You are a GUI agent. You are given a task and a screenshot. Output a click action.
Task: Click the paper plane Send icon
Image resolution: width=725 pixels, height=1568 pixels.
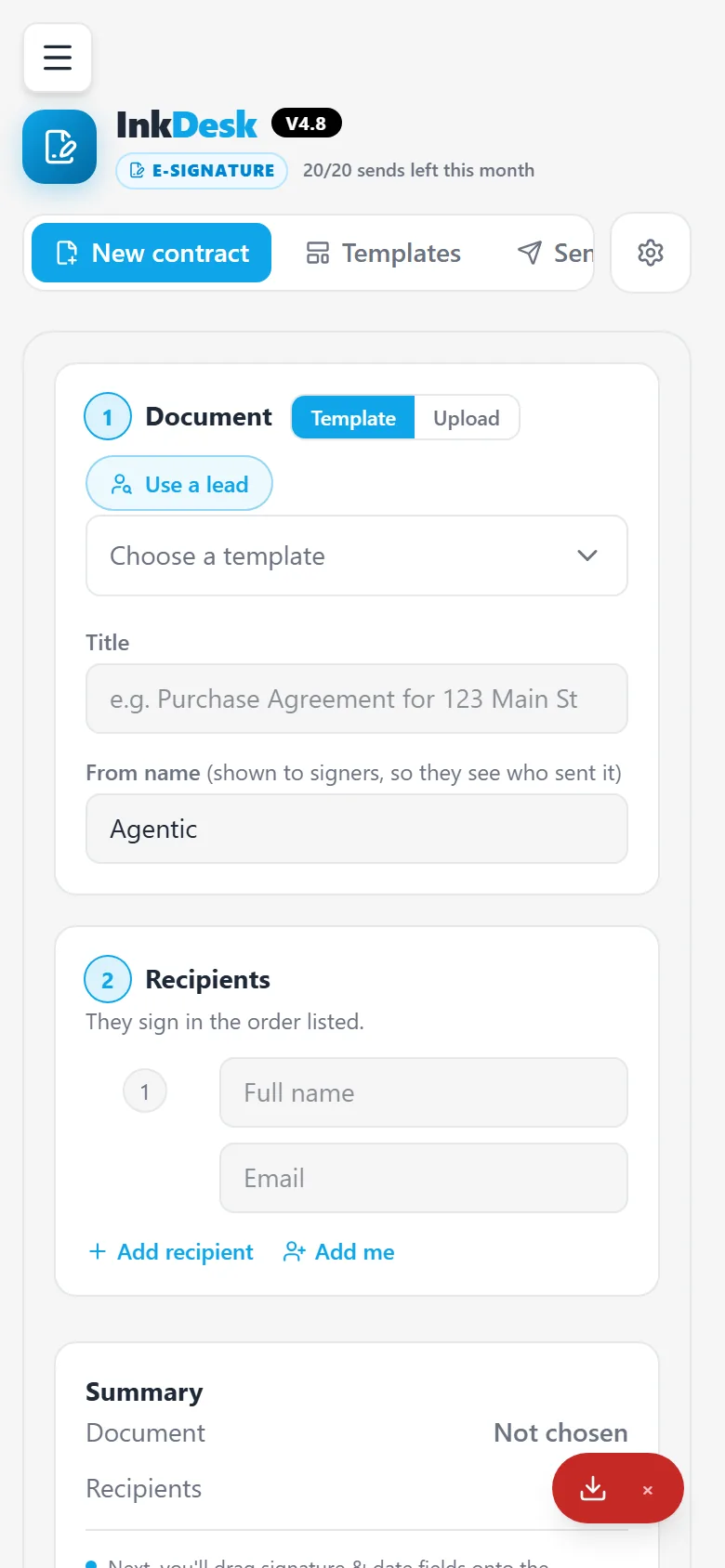530,253
